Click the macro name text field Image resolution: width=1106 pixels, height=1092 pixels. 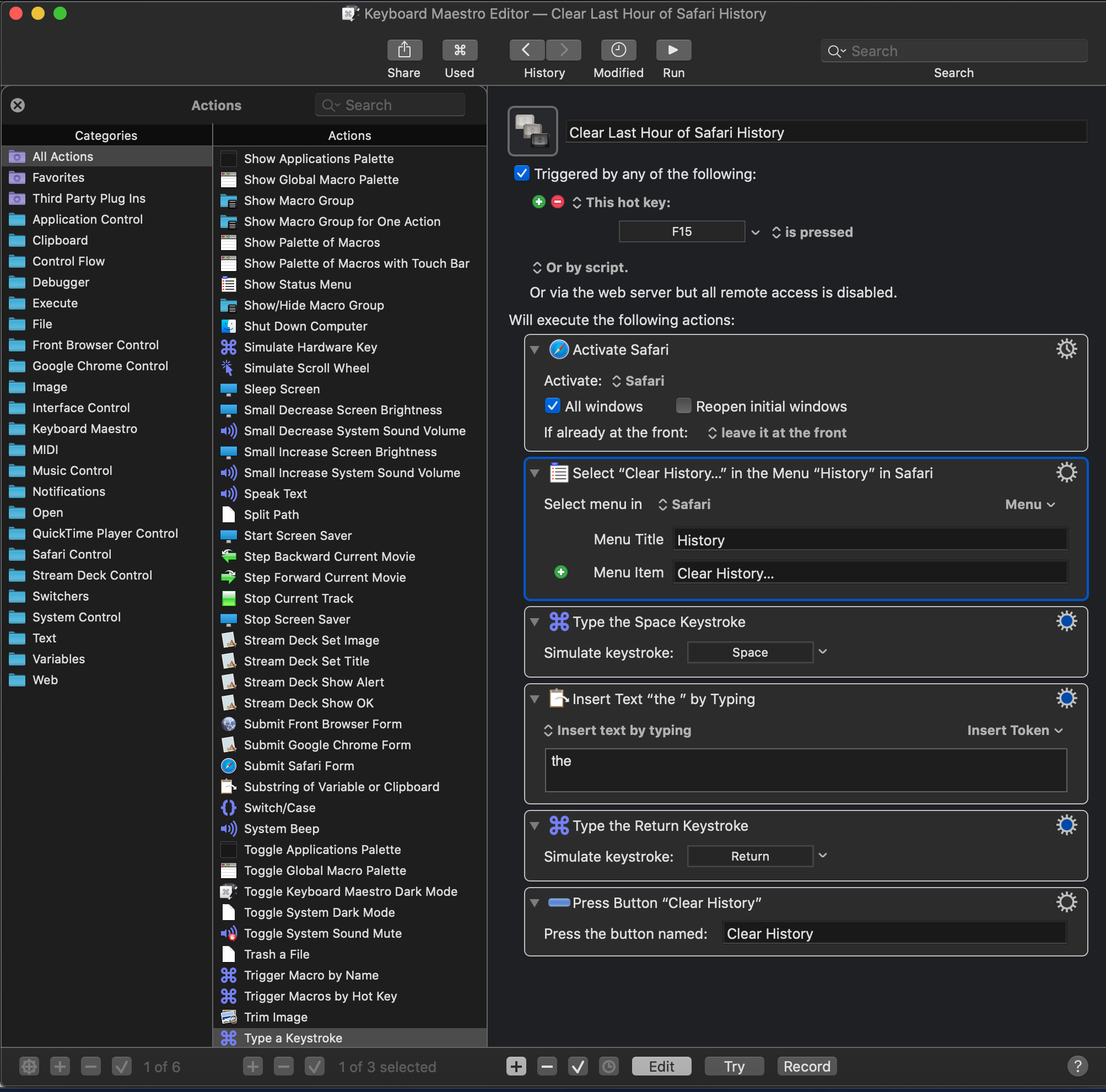pos(826,132)
